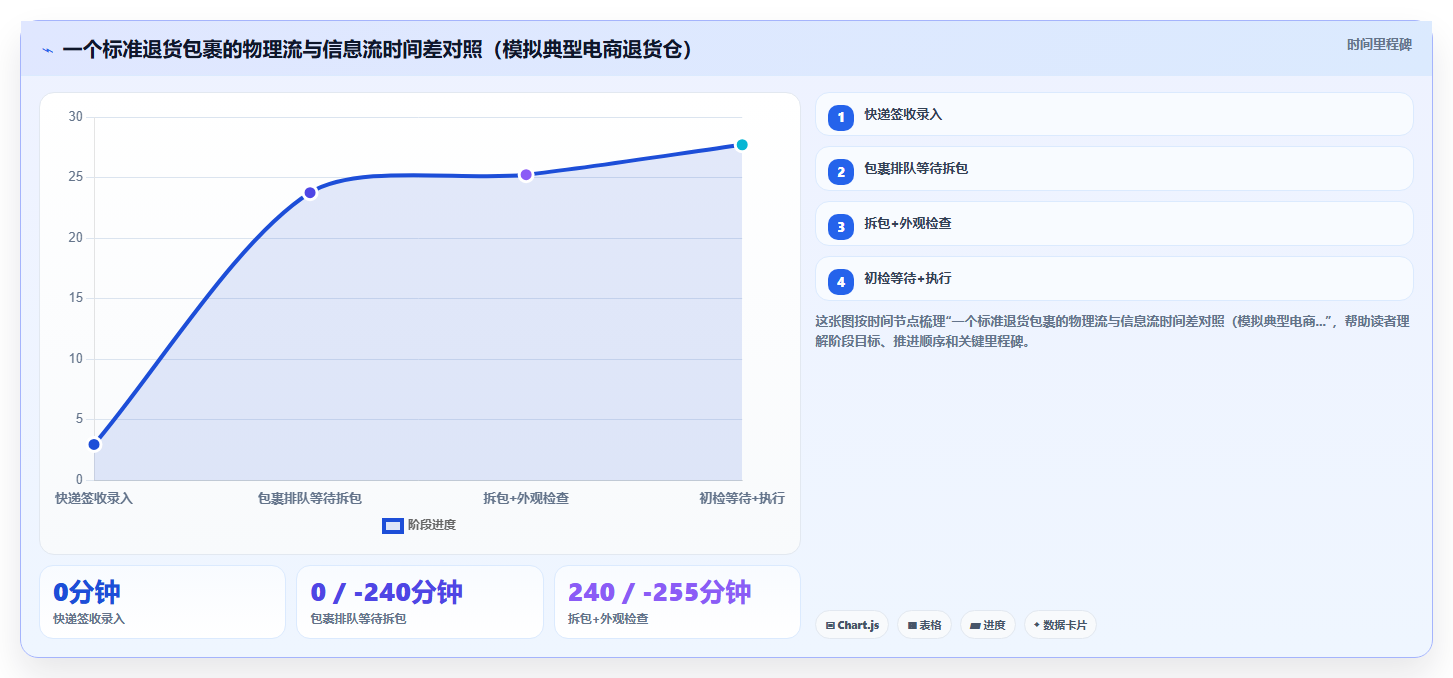Click the 阶段进度 legend color box
The image size is (1453, 678).
(393, 525)
